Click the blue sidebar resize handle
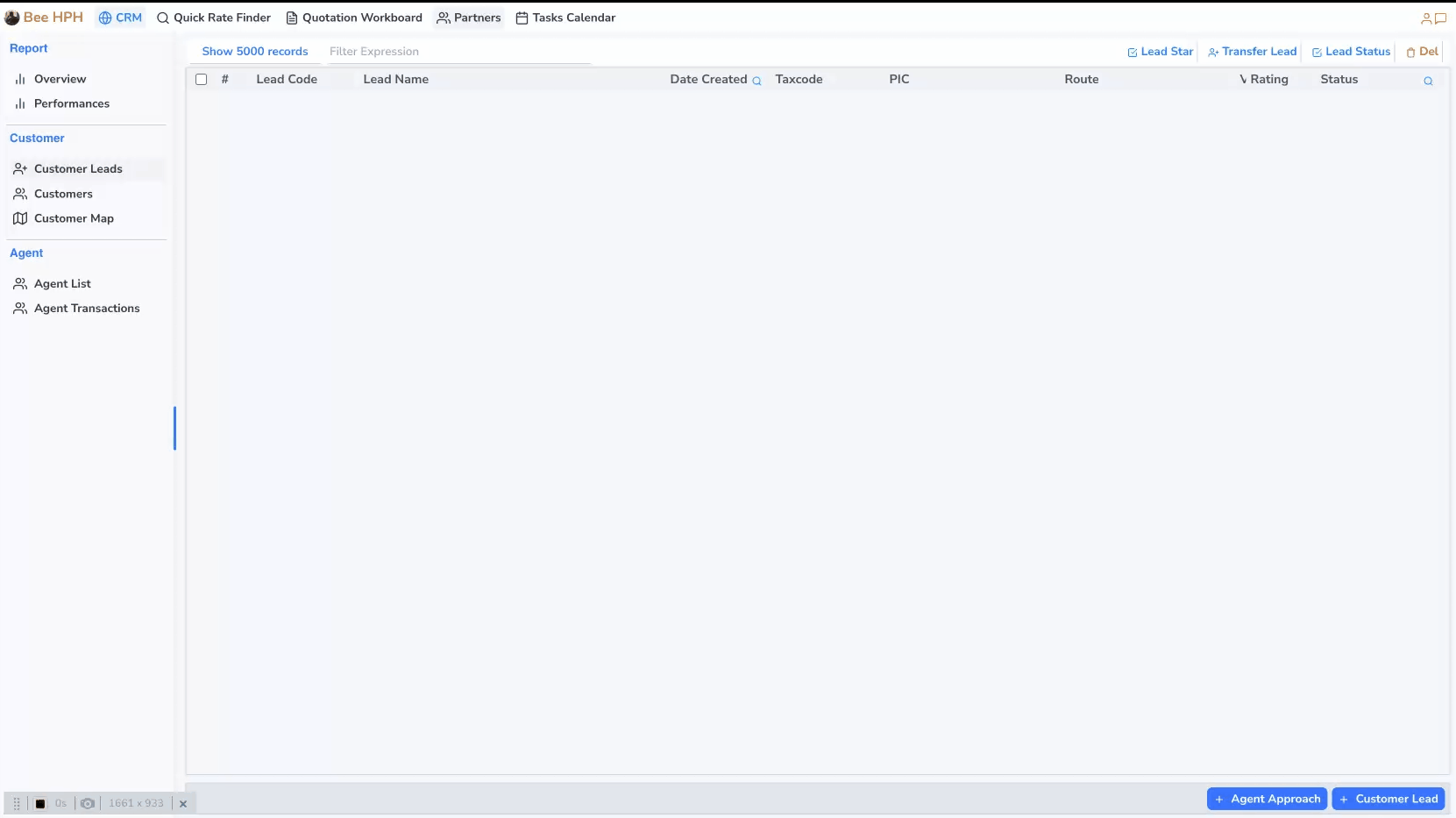This screenshot has width=1456, height=818. (174, 428)
